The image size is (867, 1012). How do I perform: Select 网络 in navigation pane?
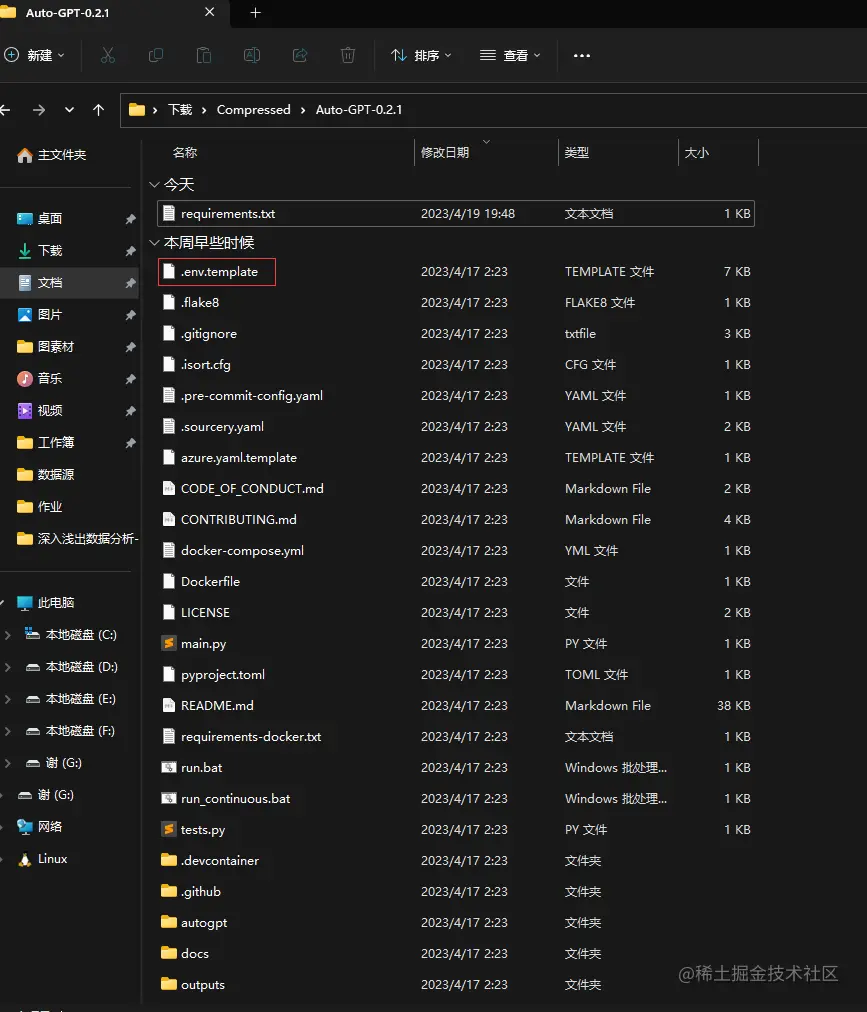39,827
